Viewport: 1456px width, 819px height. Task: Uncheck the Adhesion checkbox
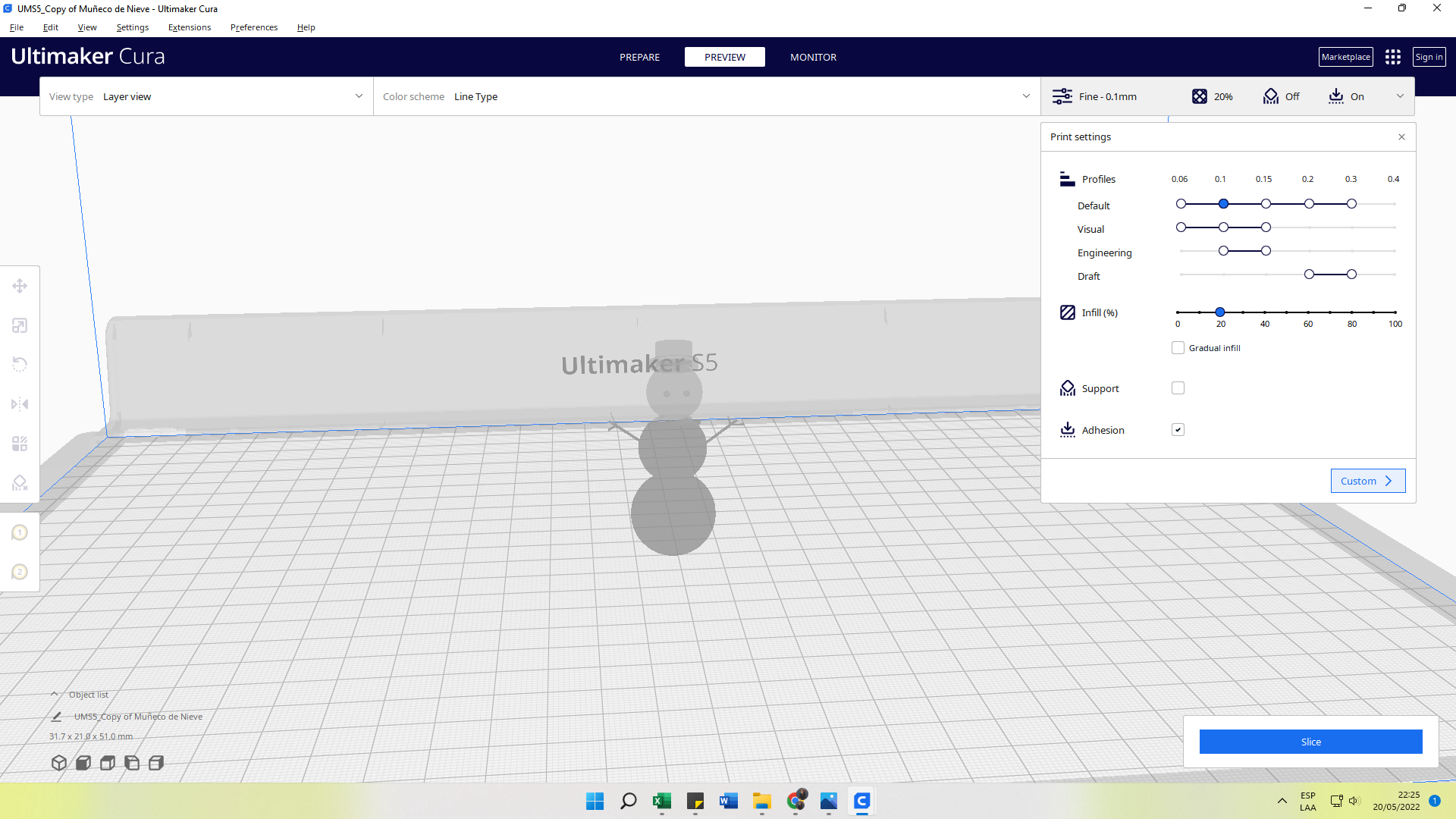click(x=1178, y=430)
